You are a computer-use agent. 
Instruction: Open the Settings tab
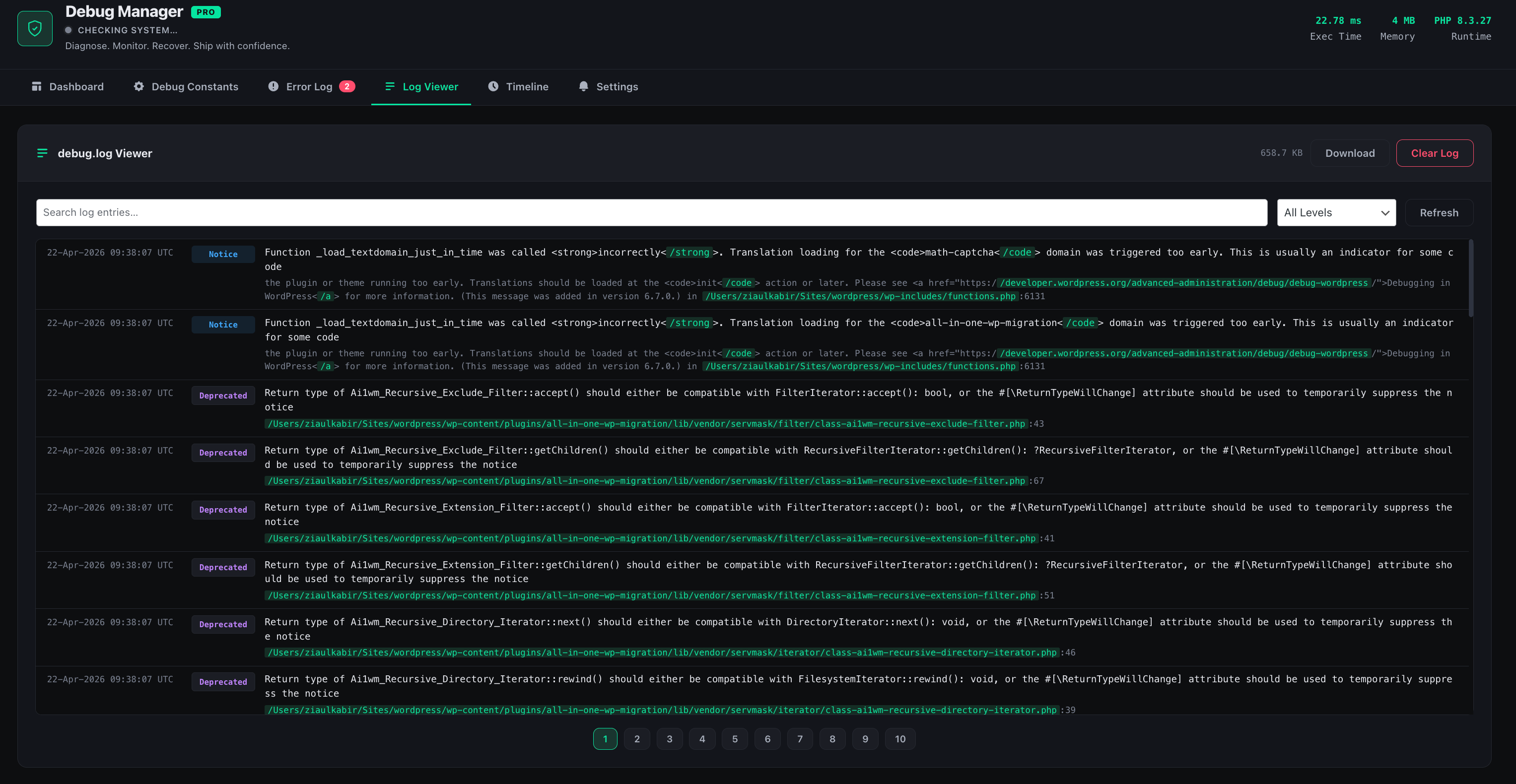tap(609, 86)
